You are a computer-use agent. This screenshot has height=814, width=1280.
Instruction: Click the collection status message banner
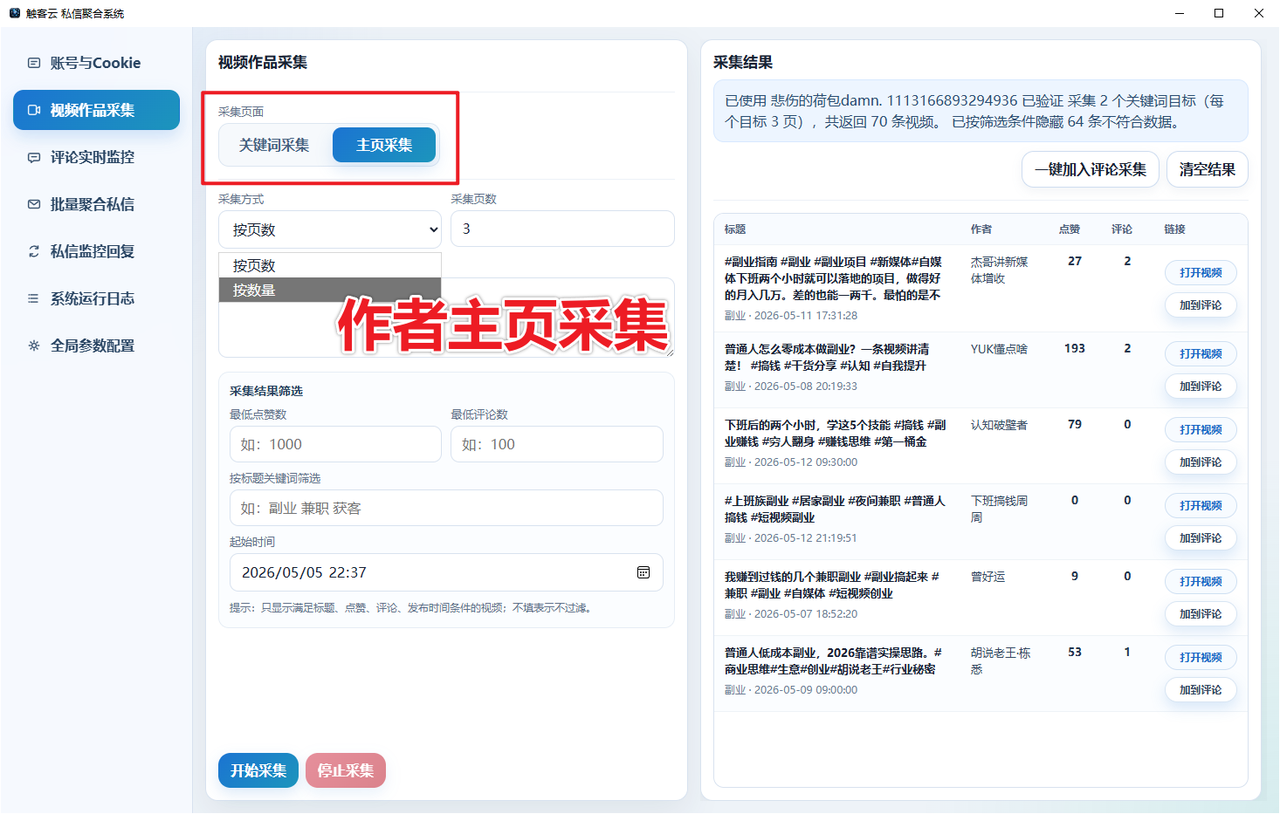coord(980,111)
